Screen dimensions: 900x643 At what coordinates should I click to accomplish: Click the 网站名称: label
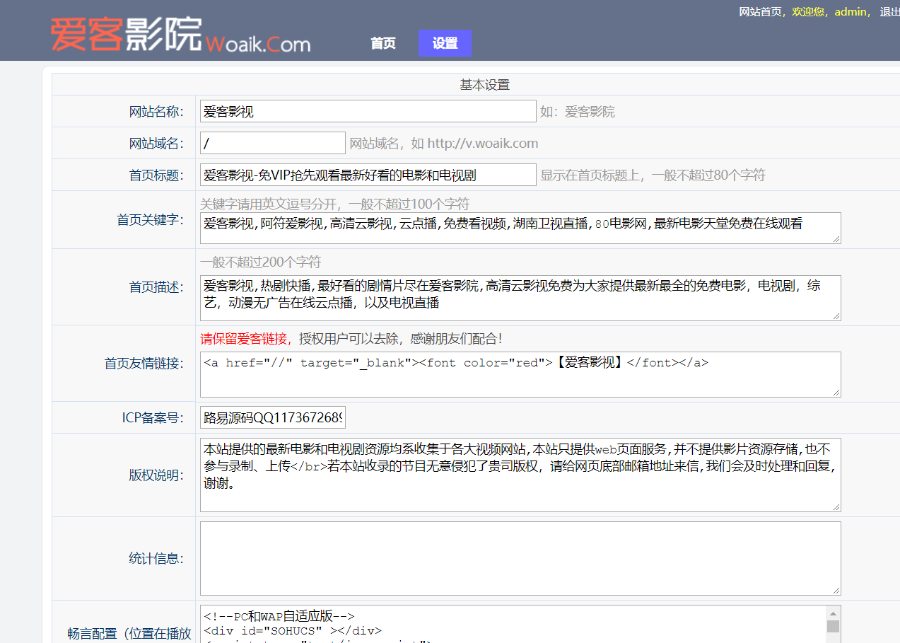(156, 111)
